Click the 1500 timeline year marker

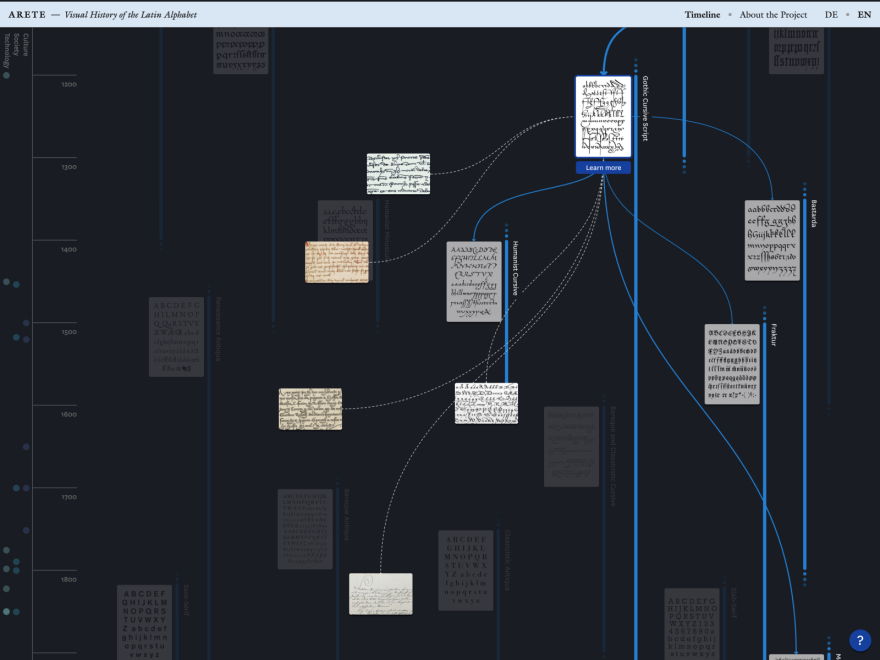click(x=69, y=332)
